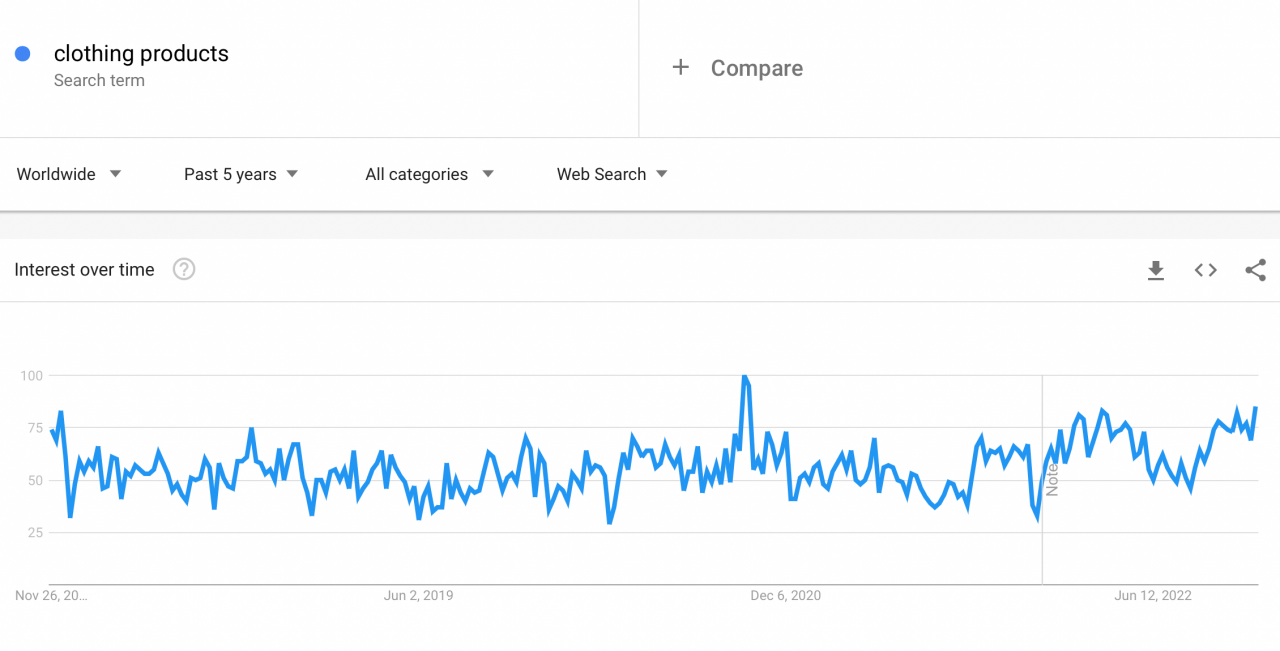
Task: Click the help question mark icon
Action: [183, 269]
